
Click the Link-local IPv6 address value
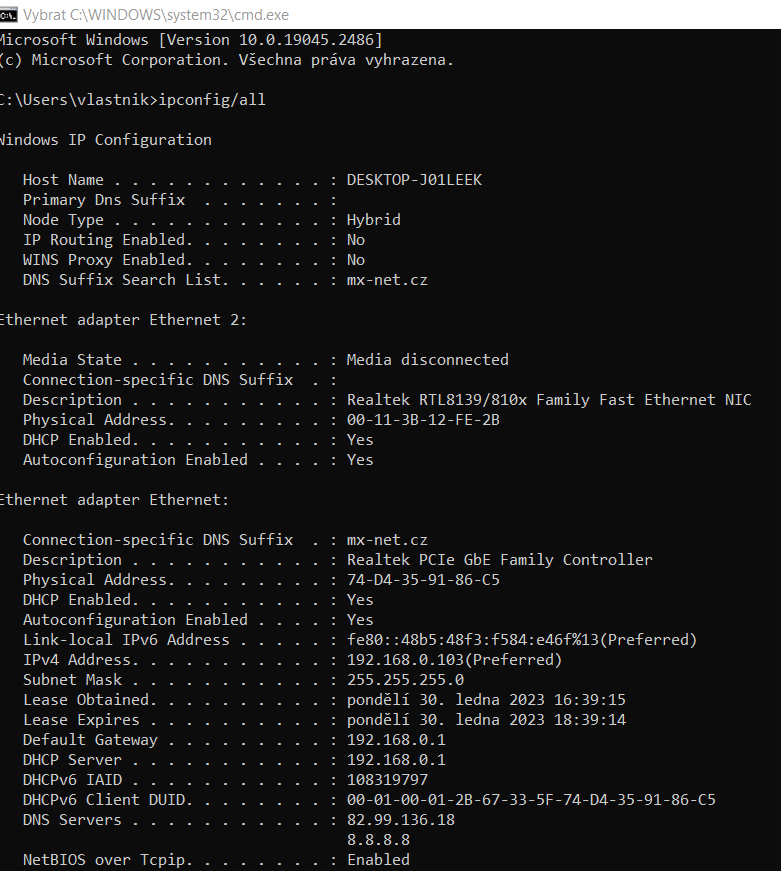coord(521,640)
